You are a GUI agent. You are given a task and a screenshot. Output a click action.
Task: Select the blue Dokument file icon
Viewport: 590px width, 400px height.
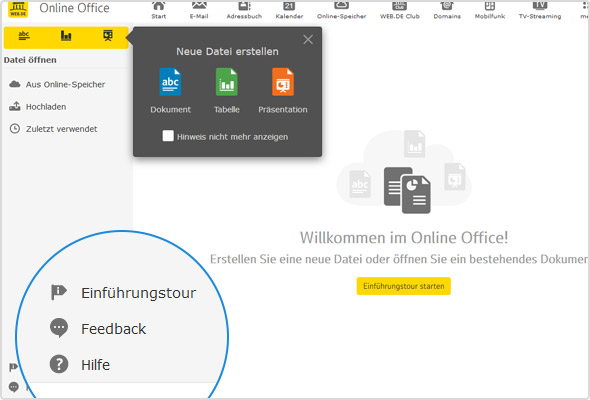coord(170,82)
